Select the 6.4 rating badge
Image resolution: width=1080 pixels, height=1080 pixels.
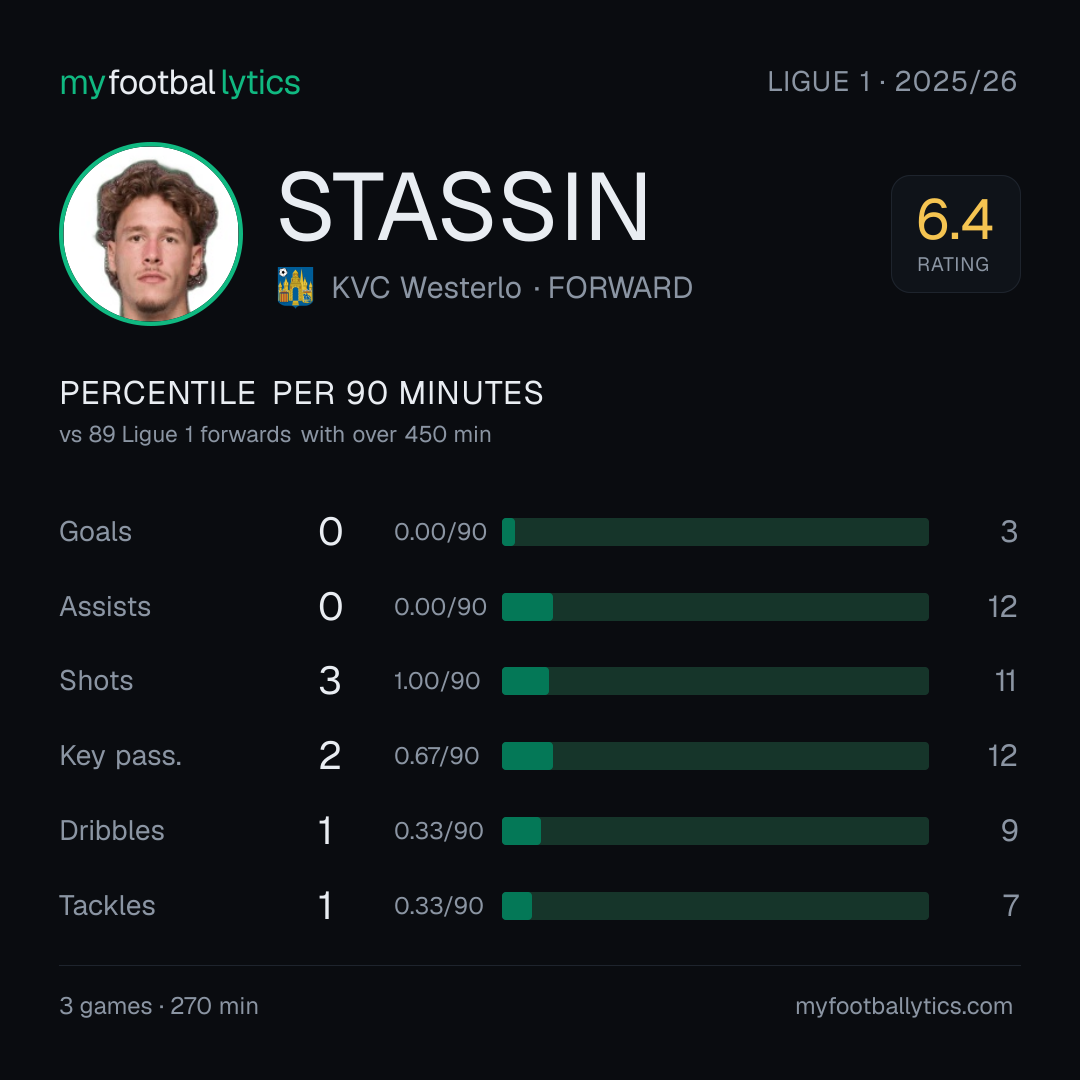(955, 233)
